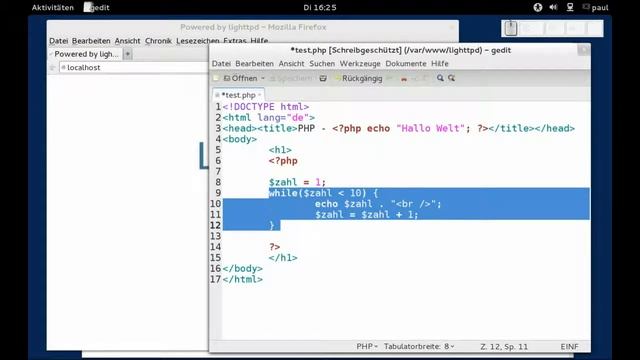Click the greyed Speichern toolbar button

coord(291,78)
